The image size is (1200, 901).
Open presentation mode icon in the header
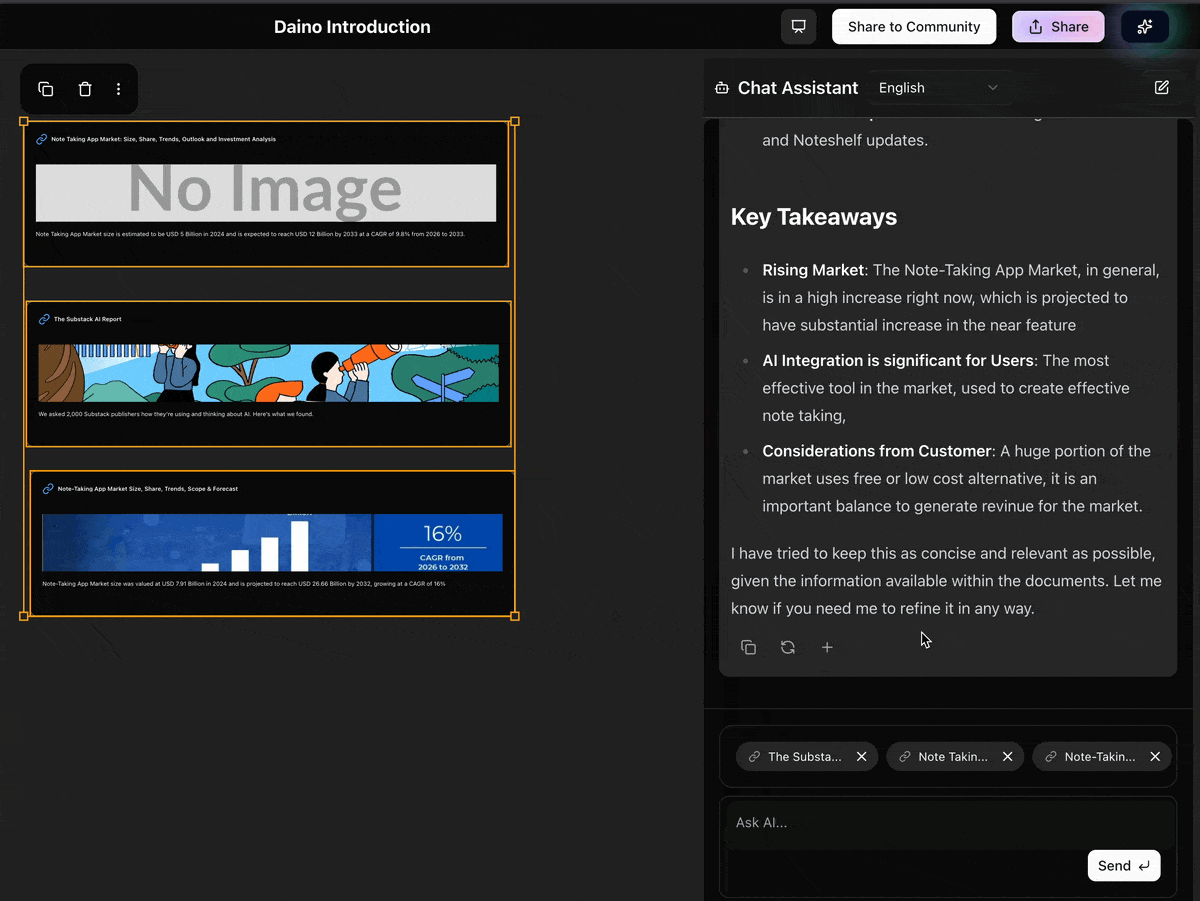tap(798, 27)
